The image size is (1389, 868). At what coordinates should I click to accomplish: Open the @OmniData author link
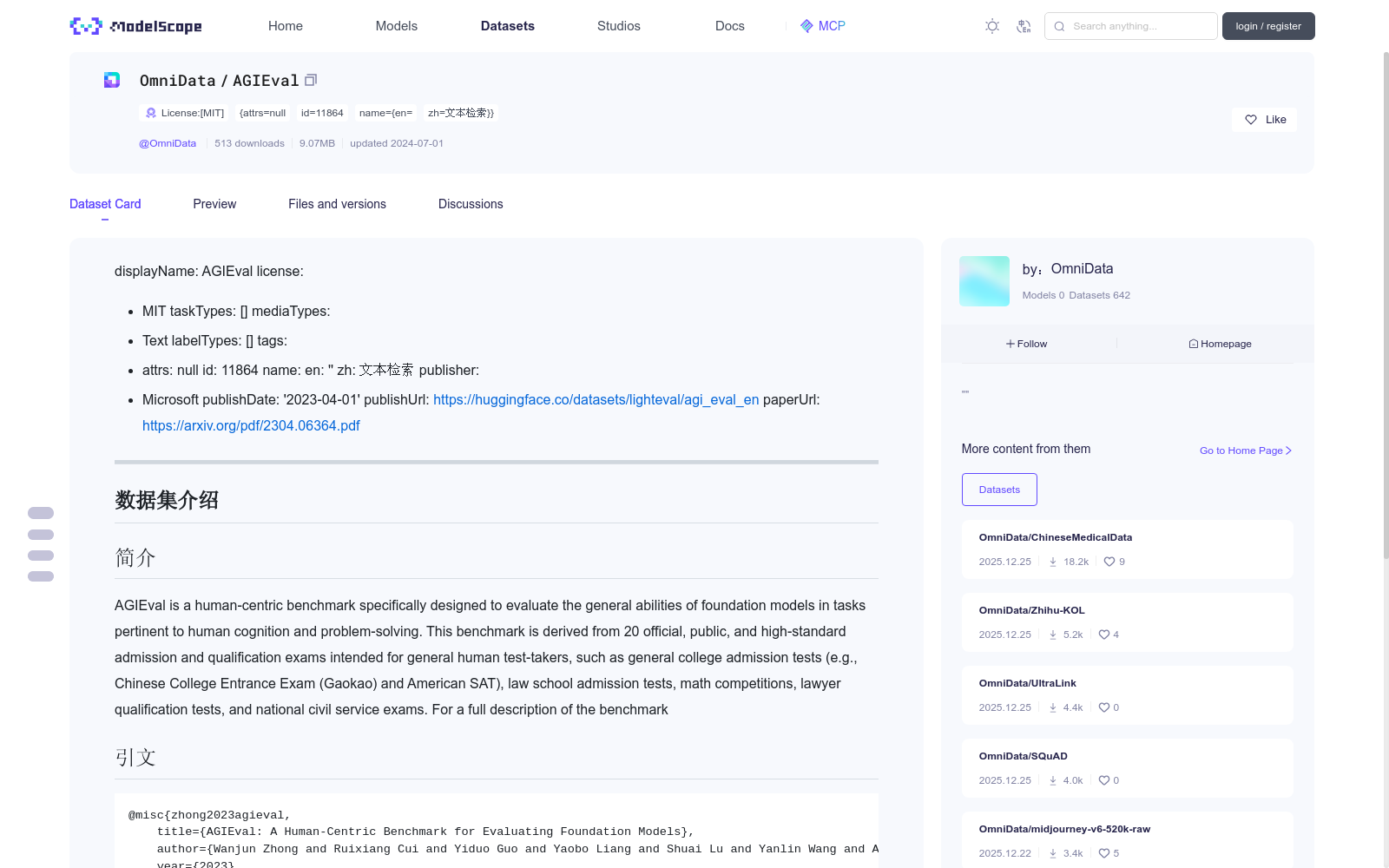click(168, 143)
